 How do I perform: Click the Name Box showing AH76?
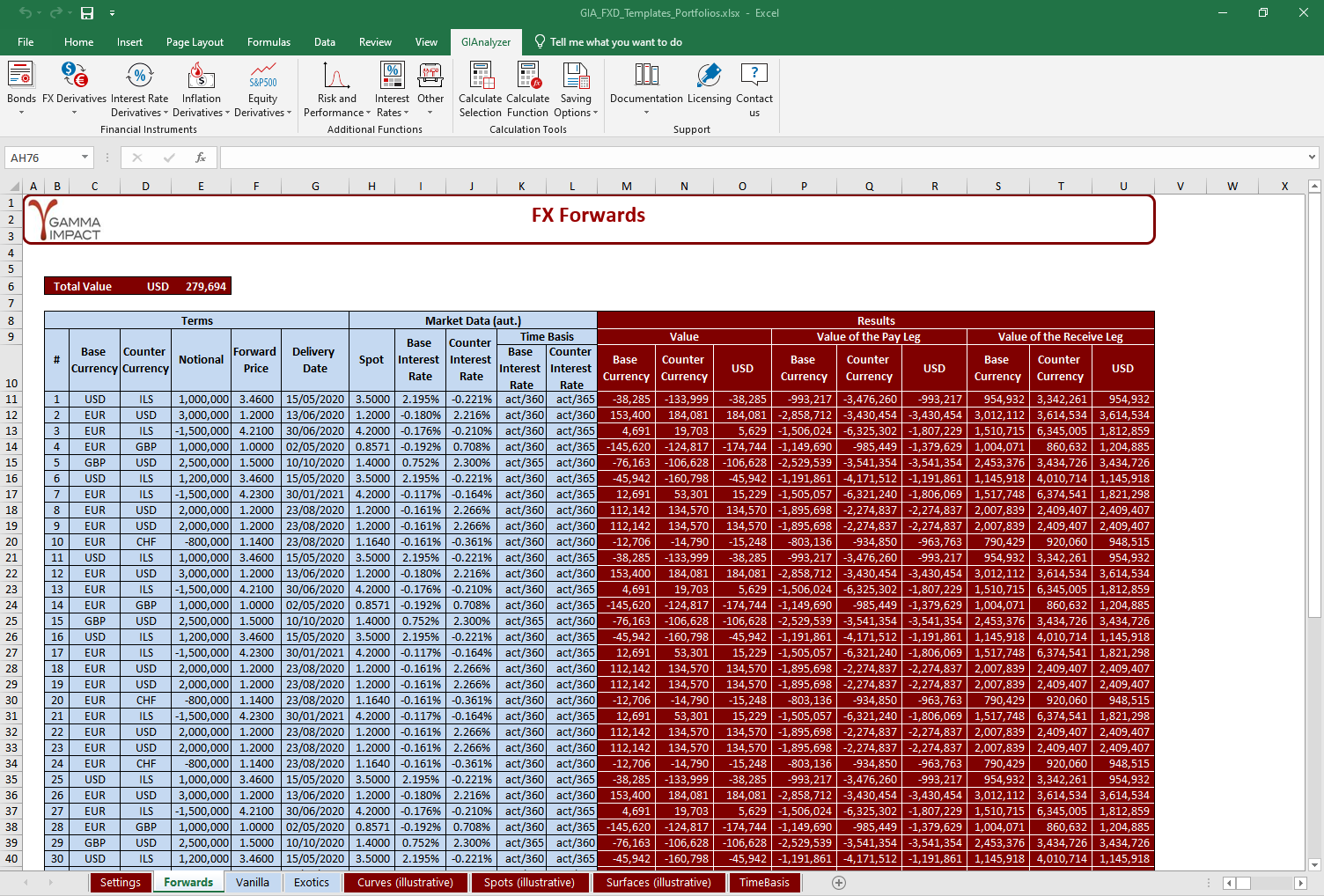(42, 158)
